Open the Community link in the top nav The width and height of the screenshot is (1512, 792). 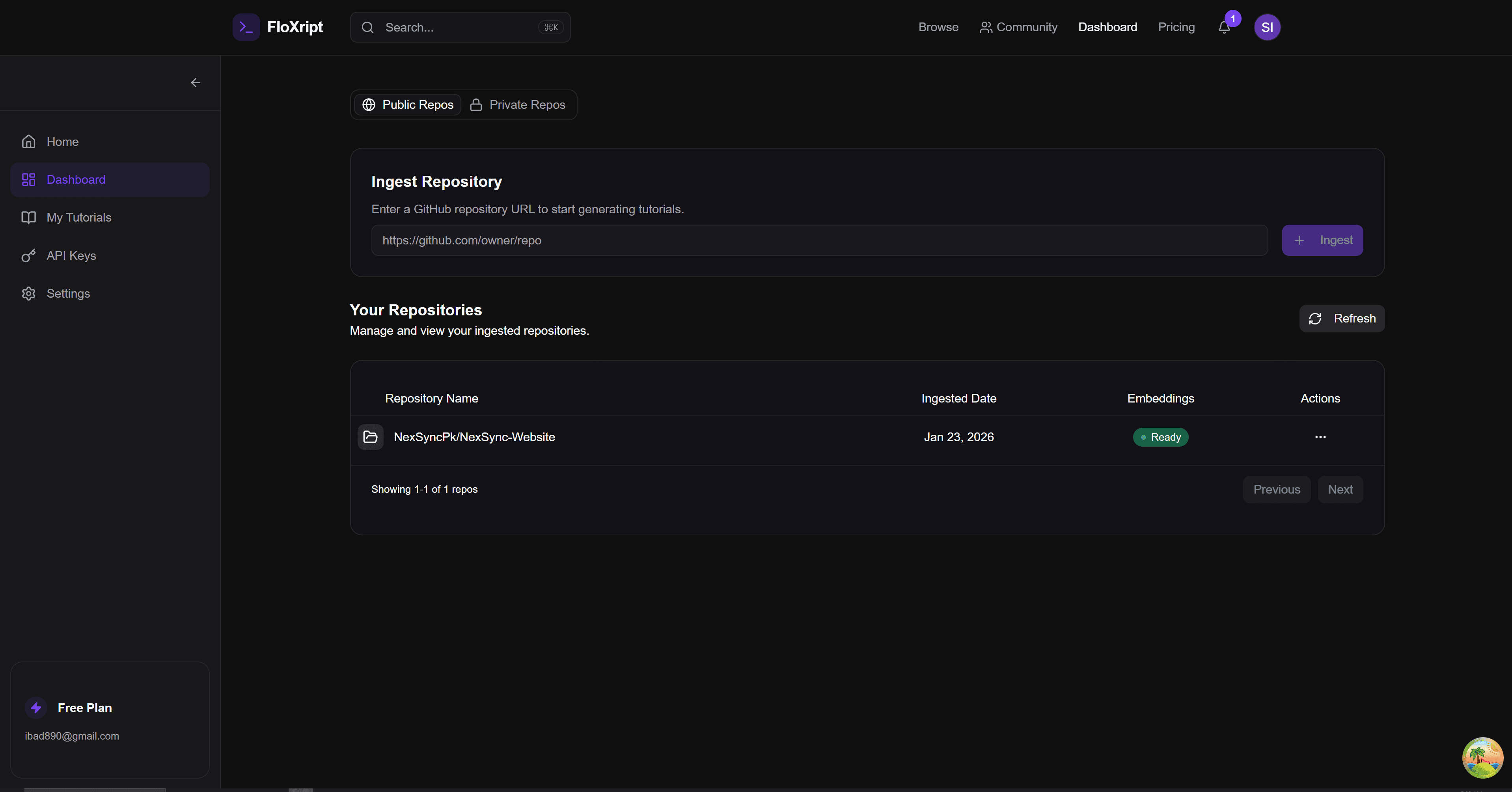point(1018,27)
